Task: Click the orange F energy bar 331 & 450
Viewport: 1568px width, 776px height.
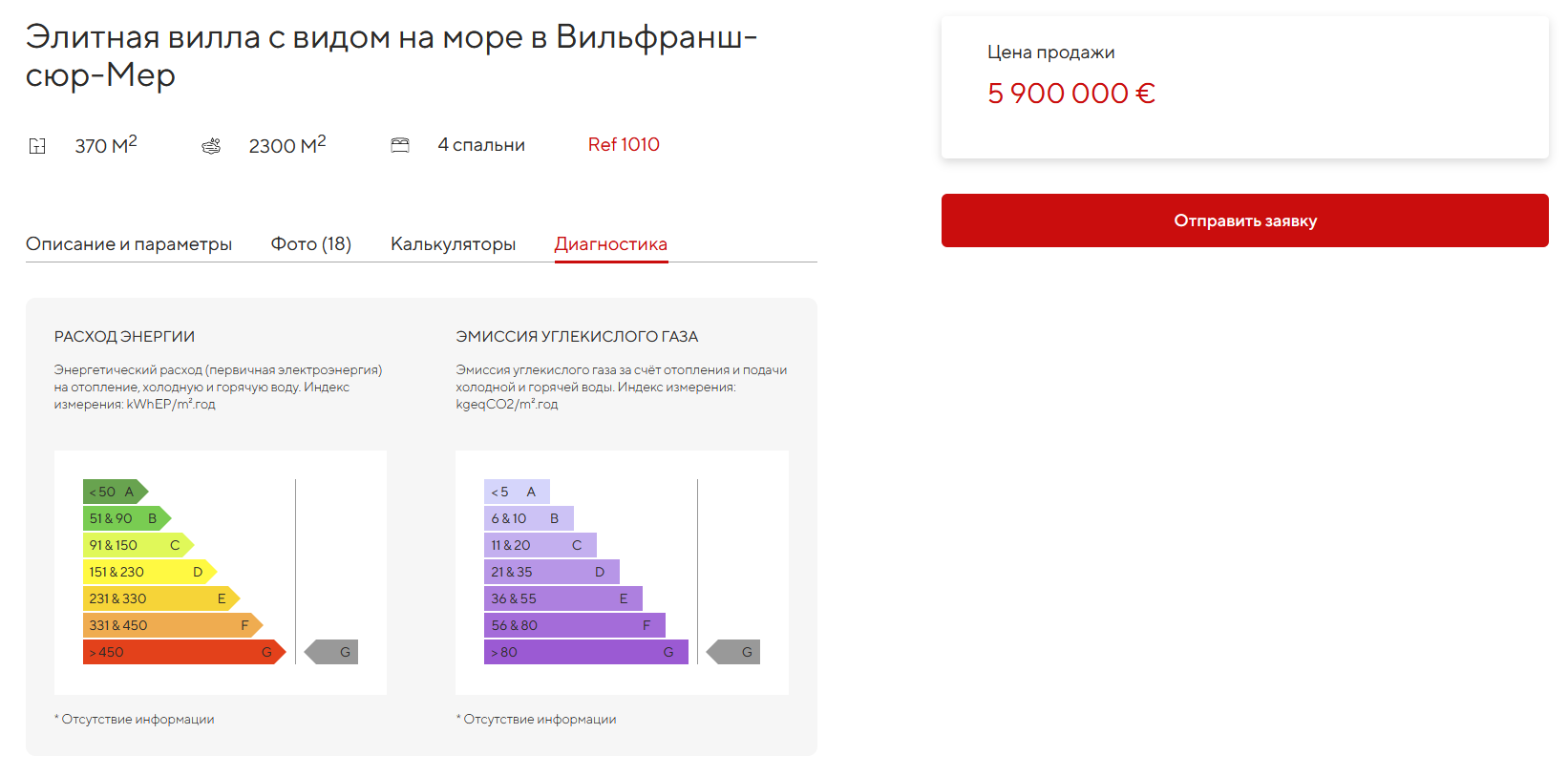Action: [171, 625]
